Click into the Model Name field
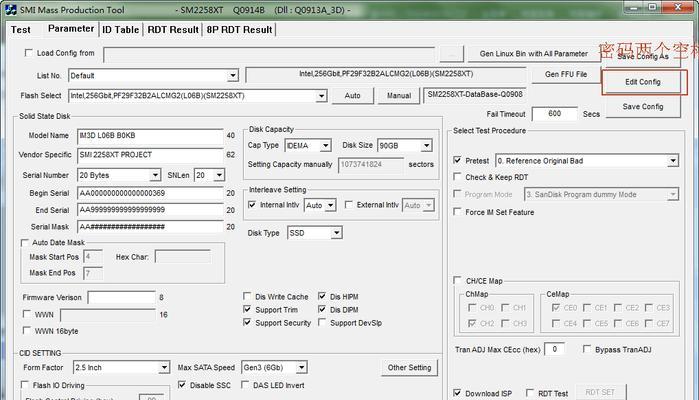Screen dimensions: 699x400 pyautogui.click(x=150, y=136)
